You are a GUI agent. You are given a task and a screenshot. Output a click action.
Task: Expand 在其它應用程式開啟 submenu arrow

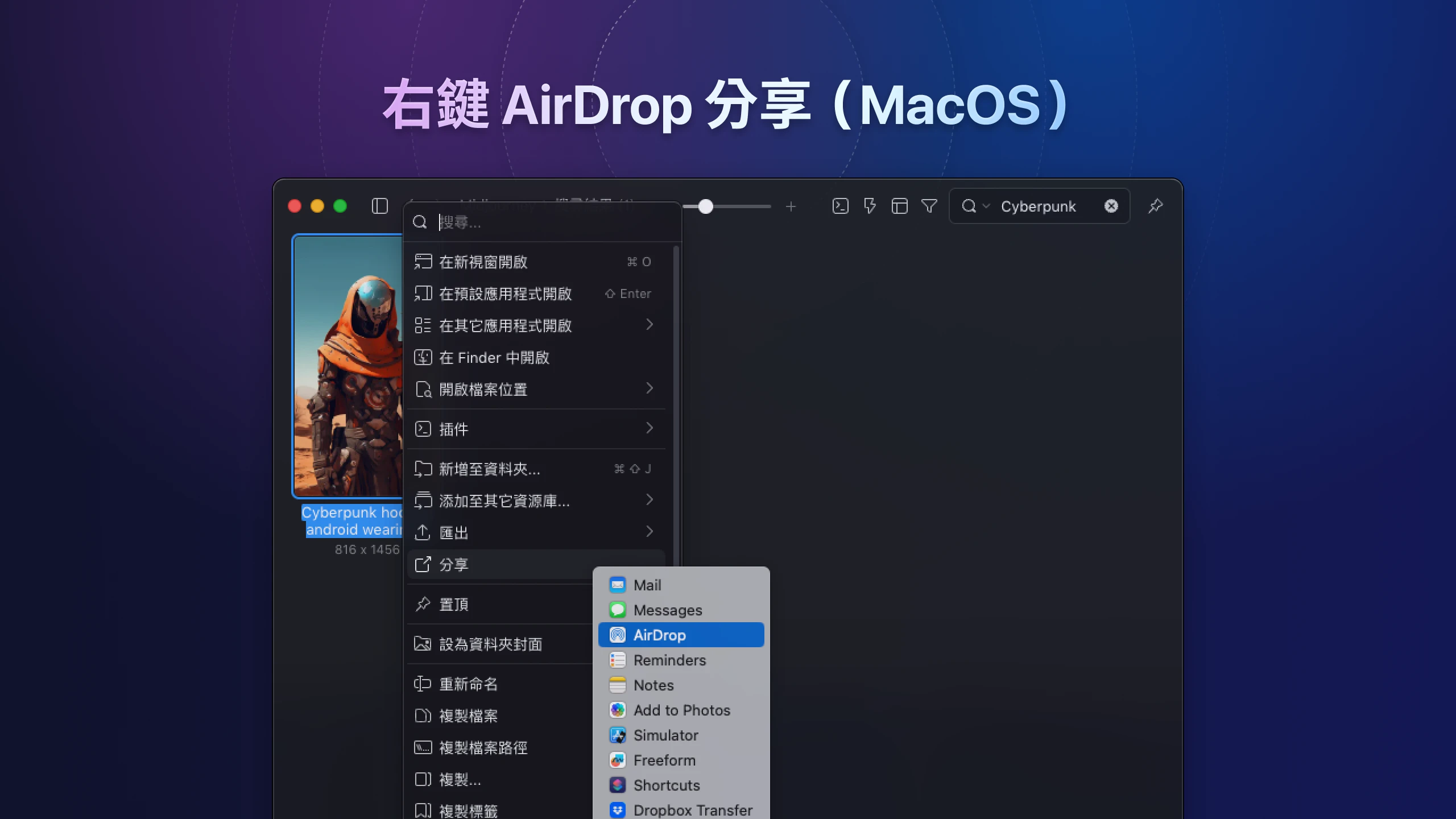[x=650, y=325]
